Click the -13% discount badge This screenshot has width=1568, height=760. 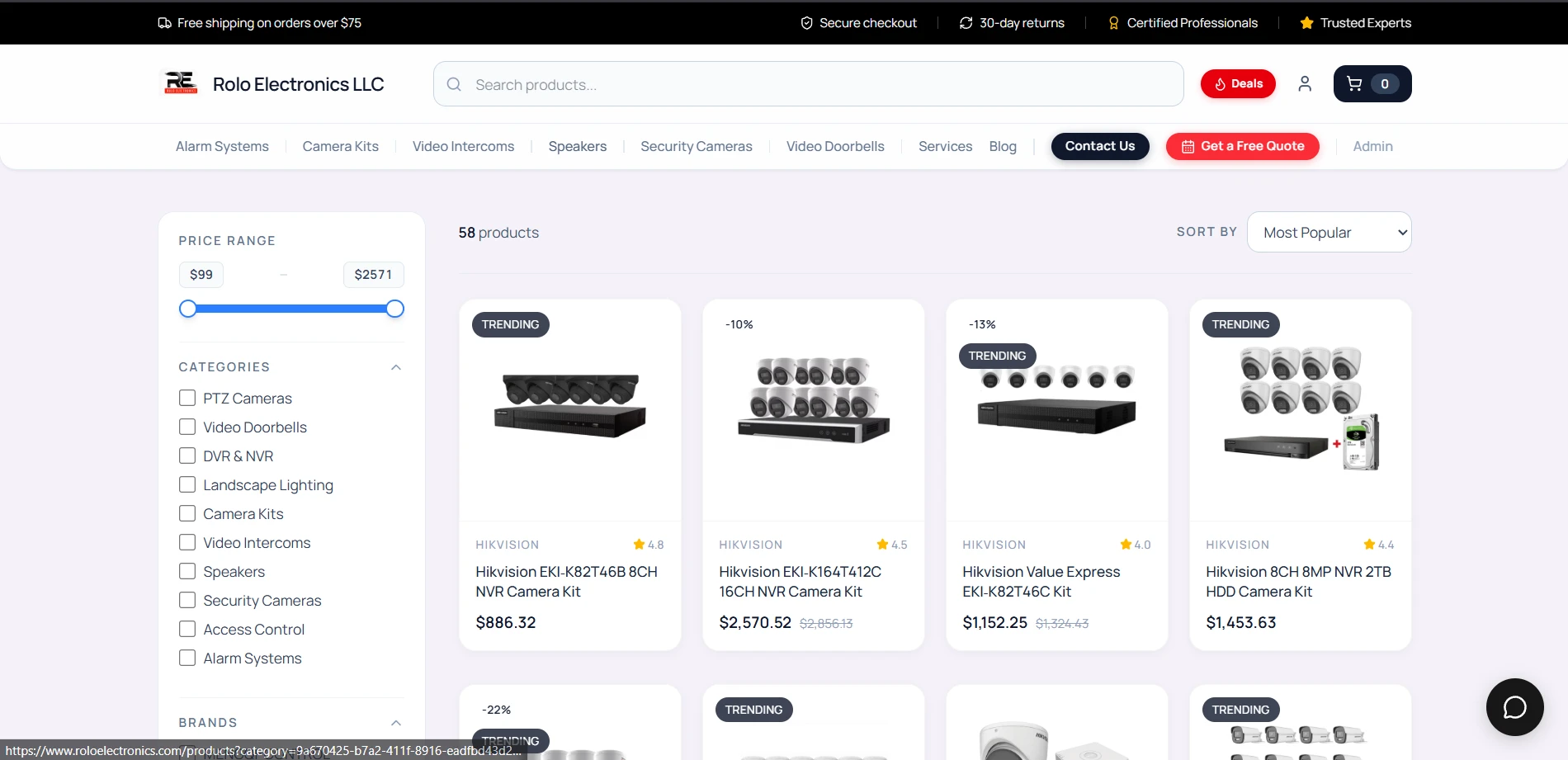[x=982, y=324]
